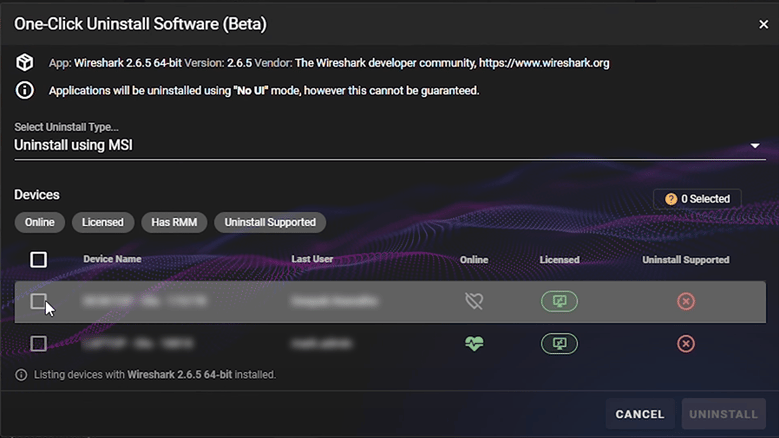This screenshot has height=438, width=779.
Task: Click the offline heart icon in first device row
Action: 474,301
